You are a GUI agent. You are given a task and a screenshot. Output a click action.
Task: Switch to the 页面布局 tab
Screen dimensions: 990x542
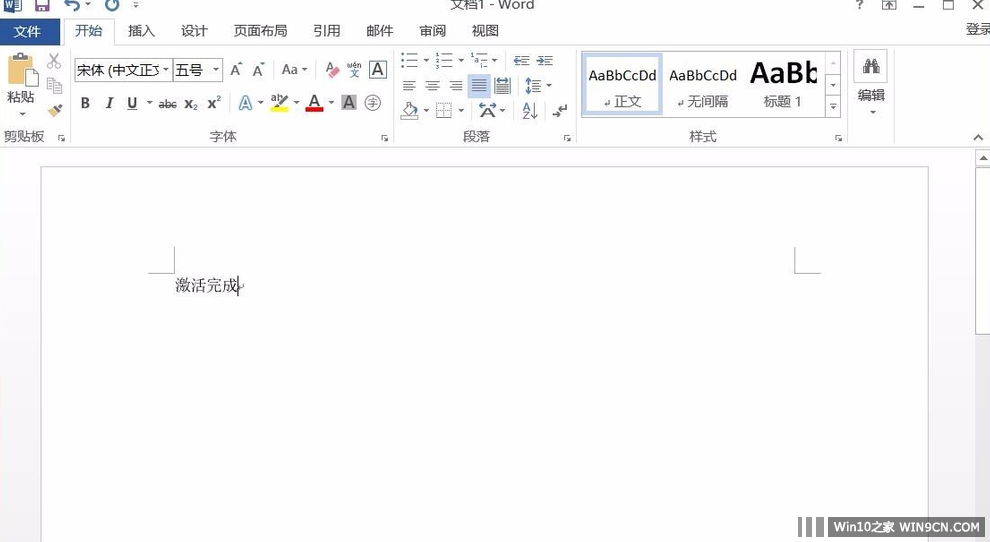pyautogui.click(x=260, y=31)
